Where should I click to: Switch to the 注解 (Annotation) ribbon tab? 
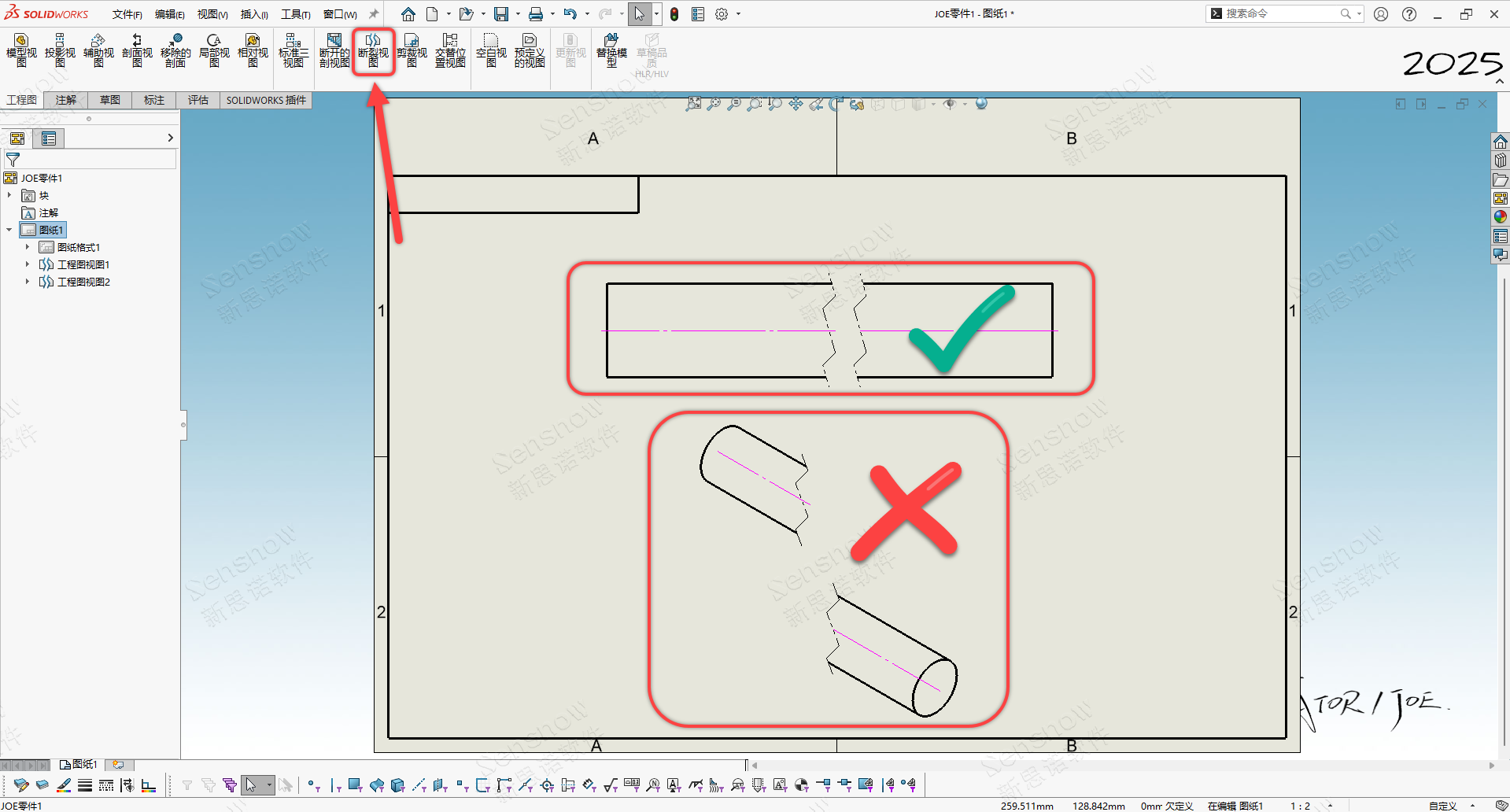pyautogui.click(x=66, y=100)
